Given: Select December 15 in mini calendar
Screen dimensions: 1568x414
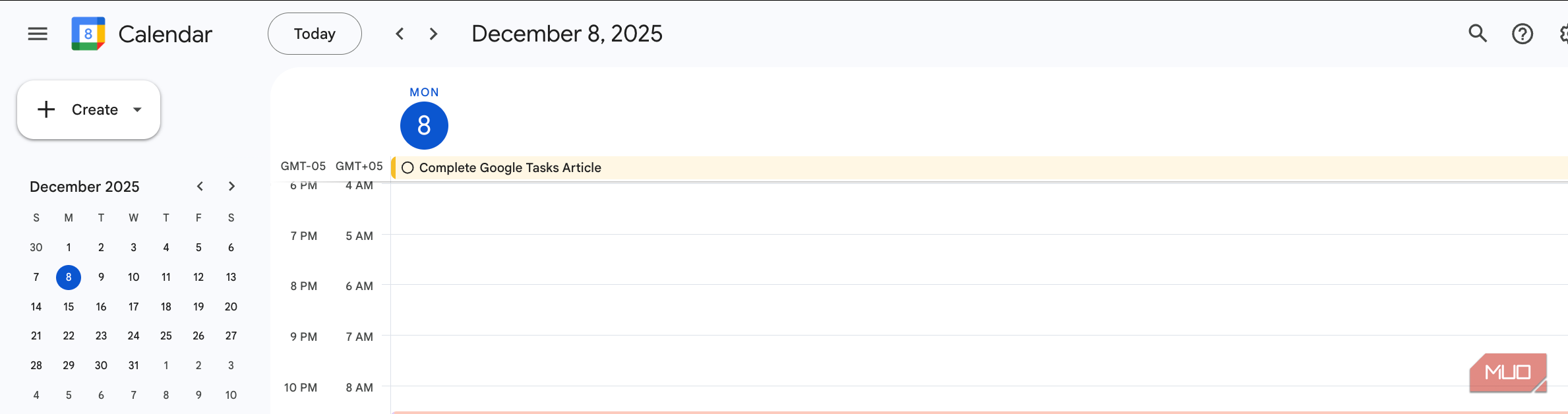Looking at the screenshot, I should coord(69,307).
